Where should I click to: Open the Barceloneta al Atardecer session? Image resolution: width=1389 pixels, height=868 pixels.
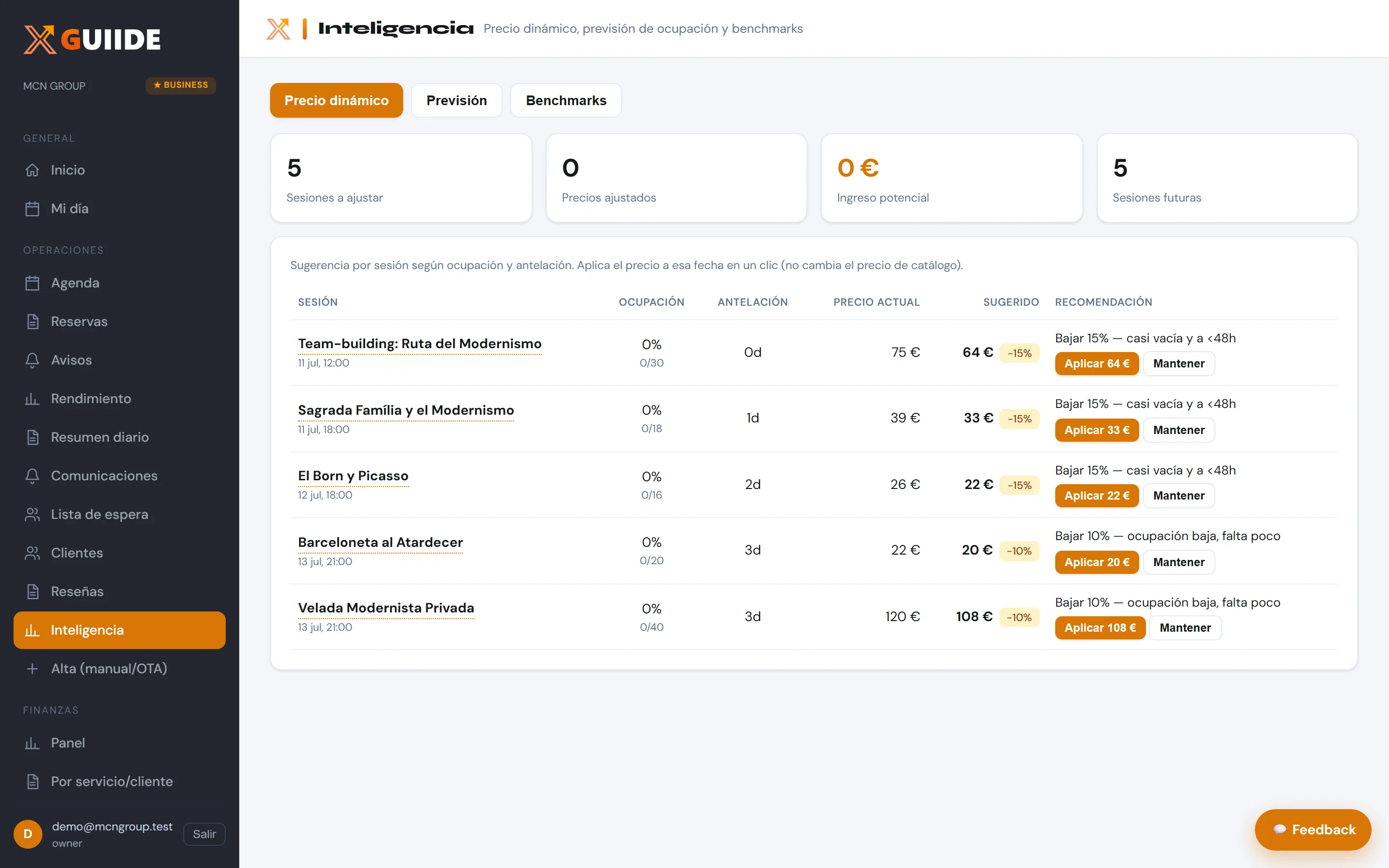pyautogui.click(x=380, y=542)
